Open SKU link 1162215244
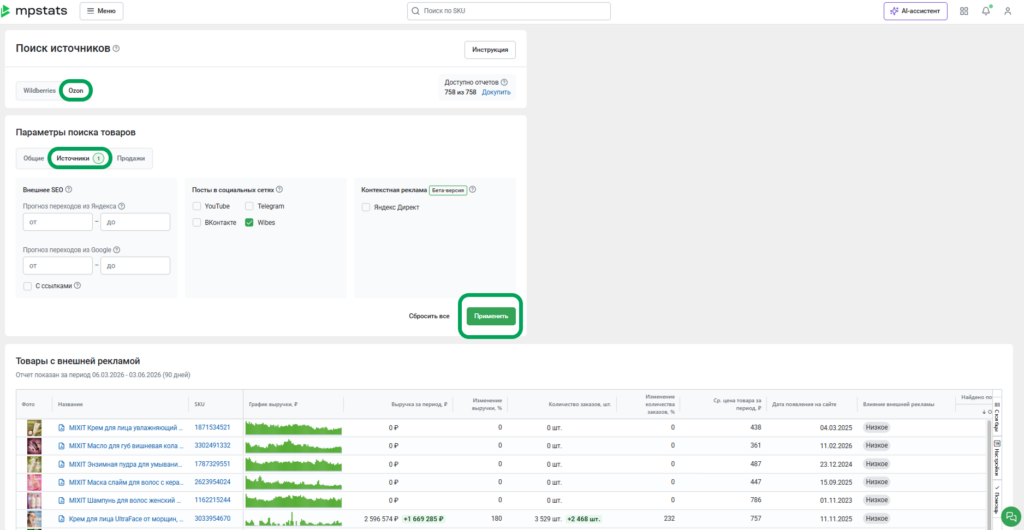This screenshot has height=530, width=1024. (x=212, y=501)
